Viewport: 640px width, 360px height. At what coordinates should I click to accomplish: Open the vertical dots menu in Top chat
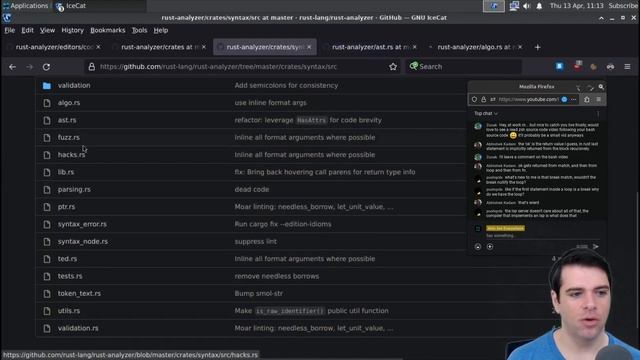pyautogui.click(x=598, y=113)
